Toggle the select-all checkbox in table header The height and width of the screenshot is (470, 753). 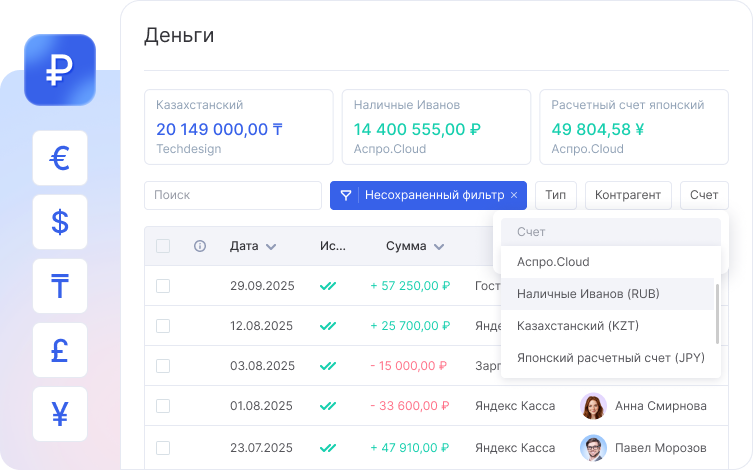pyautogui.click(x=163, y=246)
